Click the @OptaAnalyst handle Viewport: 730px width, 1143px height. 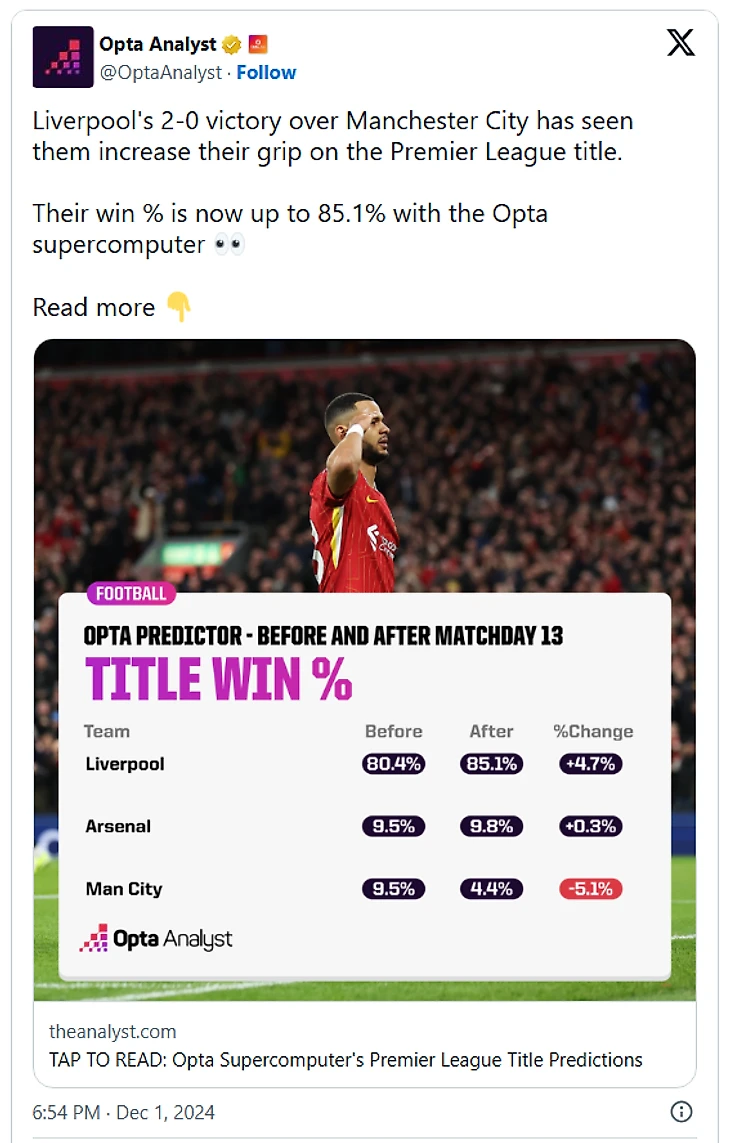point(160,73)
